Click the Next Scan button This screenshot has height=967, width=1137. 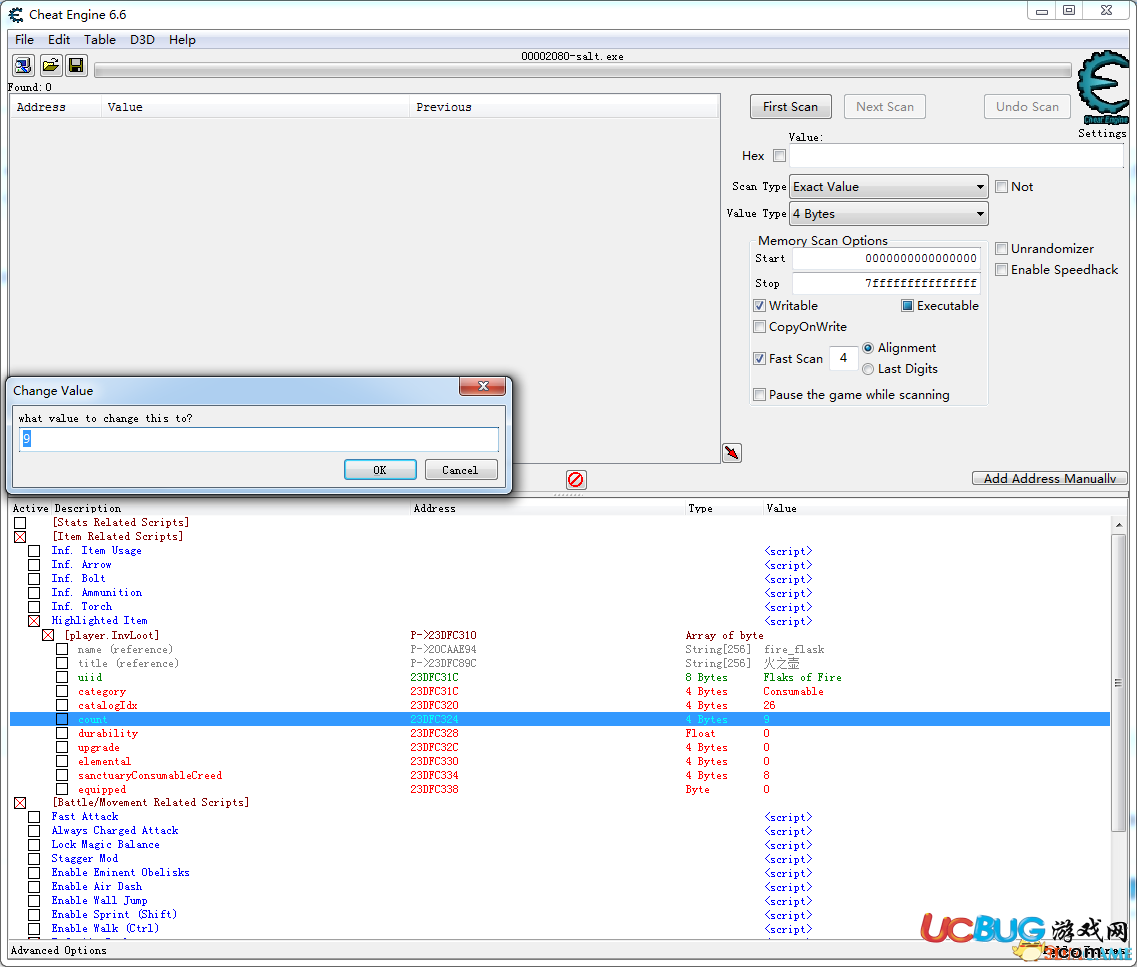[885, 107]
